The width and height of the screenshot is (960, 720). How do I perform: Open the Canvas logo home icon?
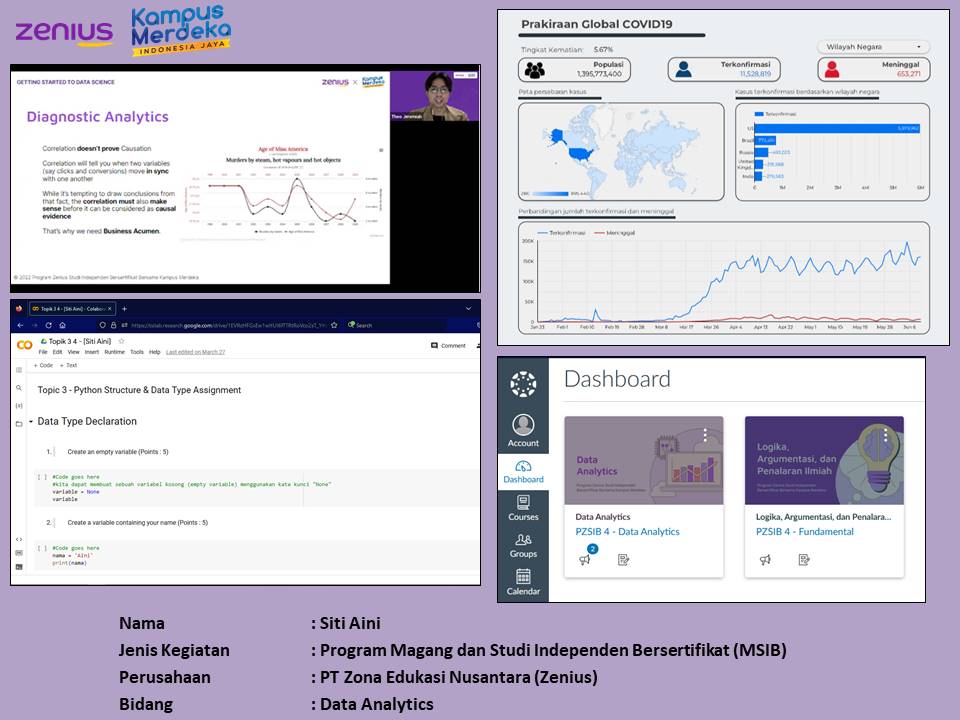(x=523, y=384)
